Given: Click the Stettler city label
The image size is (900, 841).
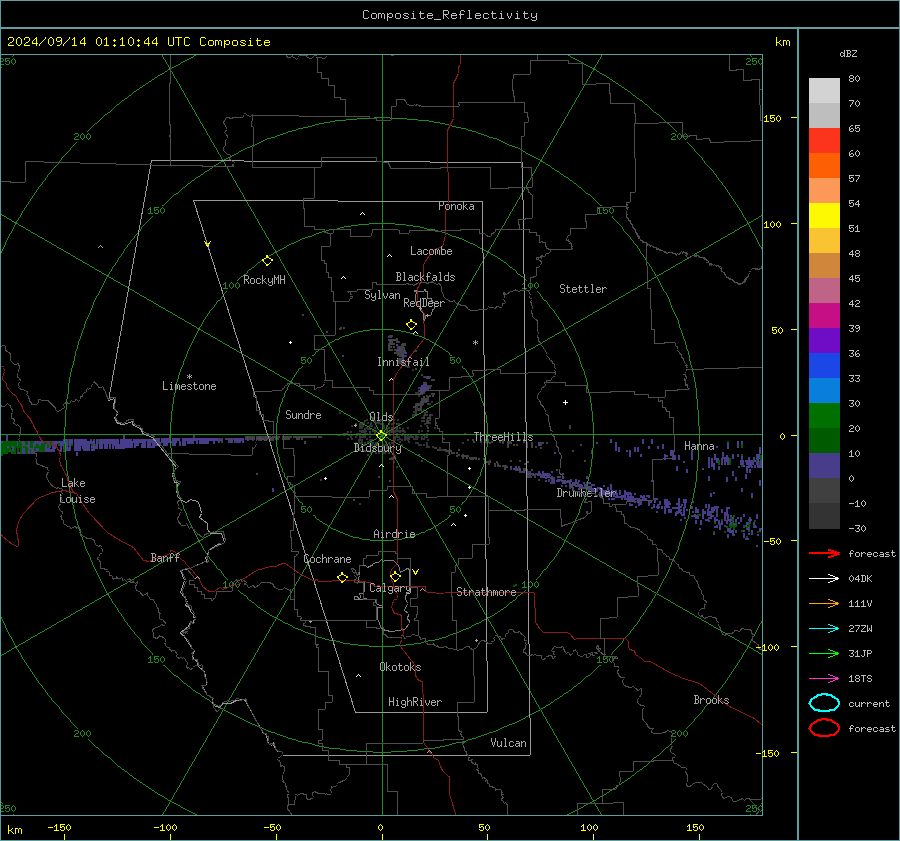Looking at the screenshot, I should [x=583, y=289].
